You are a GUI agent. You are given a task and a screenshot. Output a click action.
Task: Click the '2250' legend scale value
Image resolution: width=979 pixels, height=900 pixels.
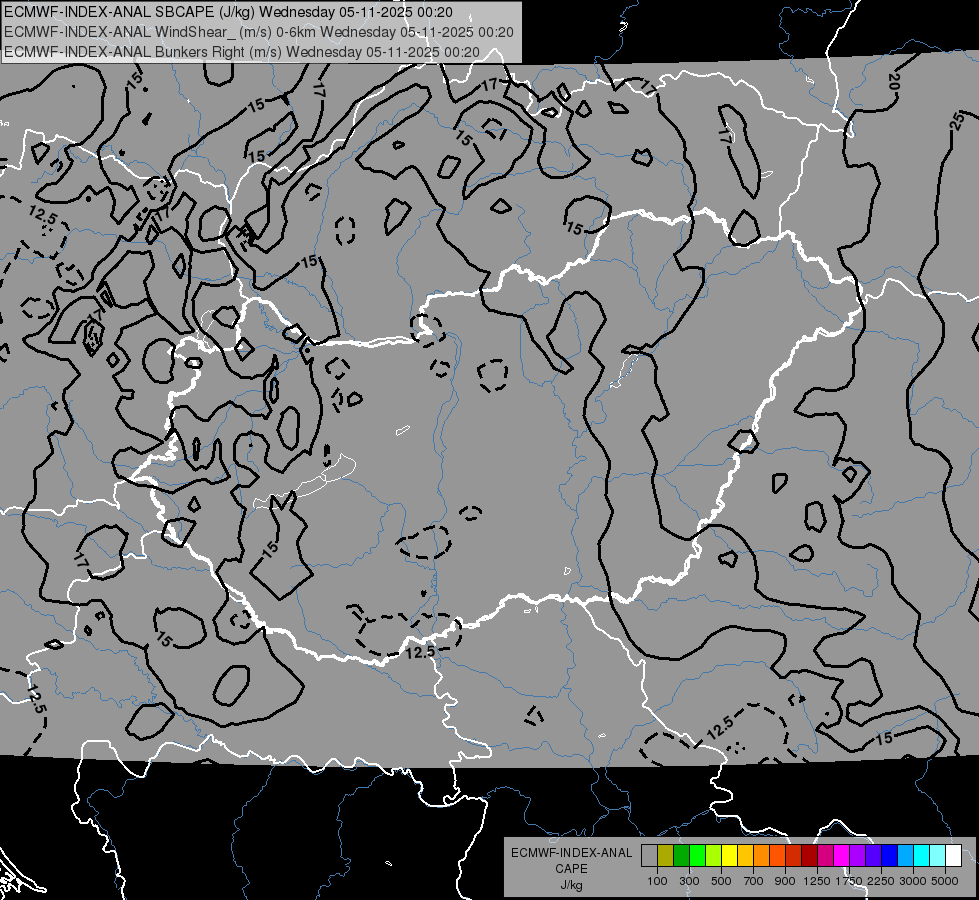881,881
